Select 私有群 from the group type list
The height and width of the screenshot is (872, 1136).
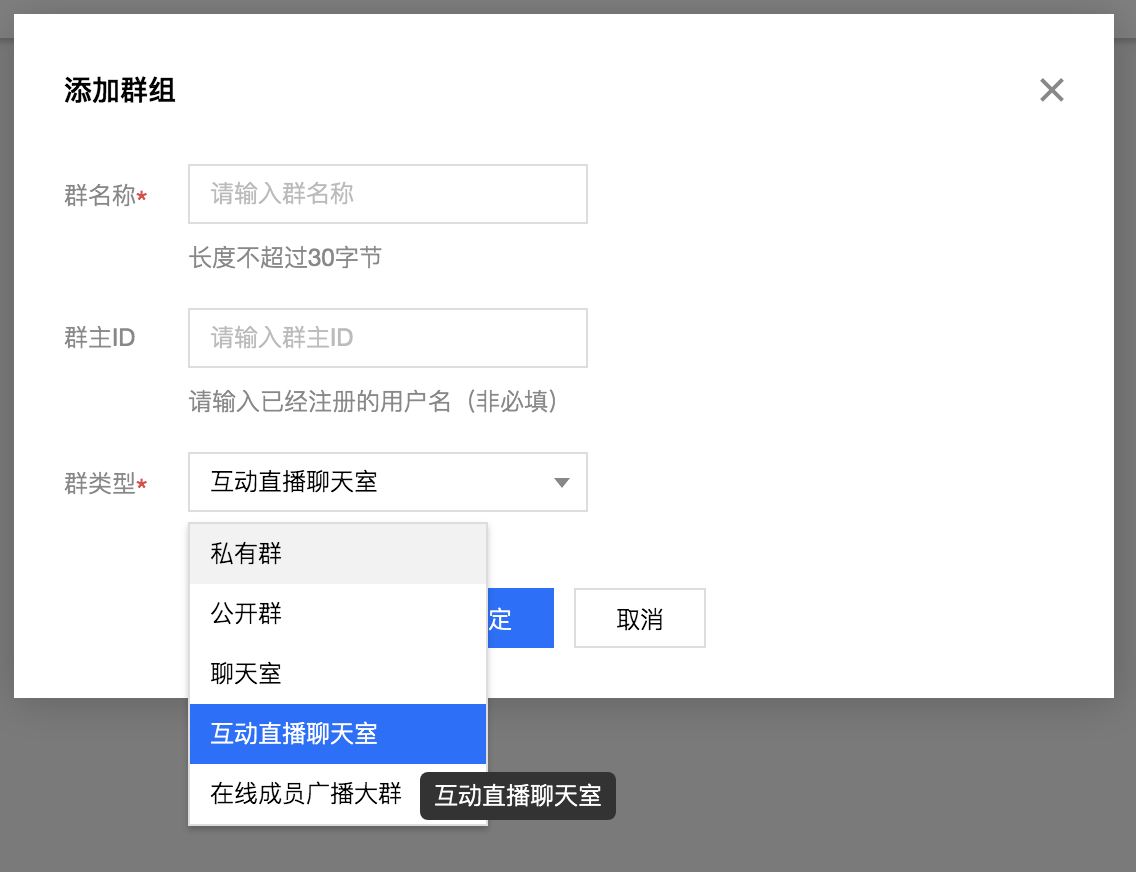tap(245, 553)
